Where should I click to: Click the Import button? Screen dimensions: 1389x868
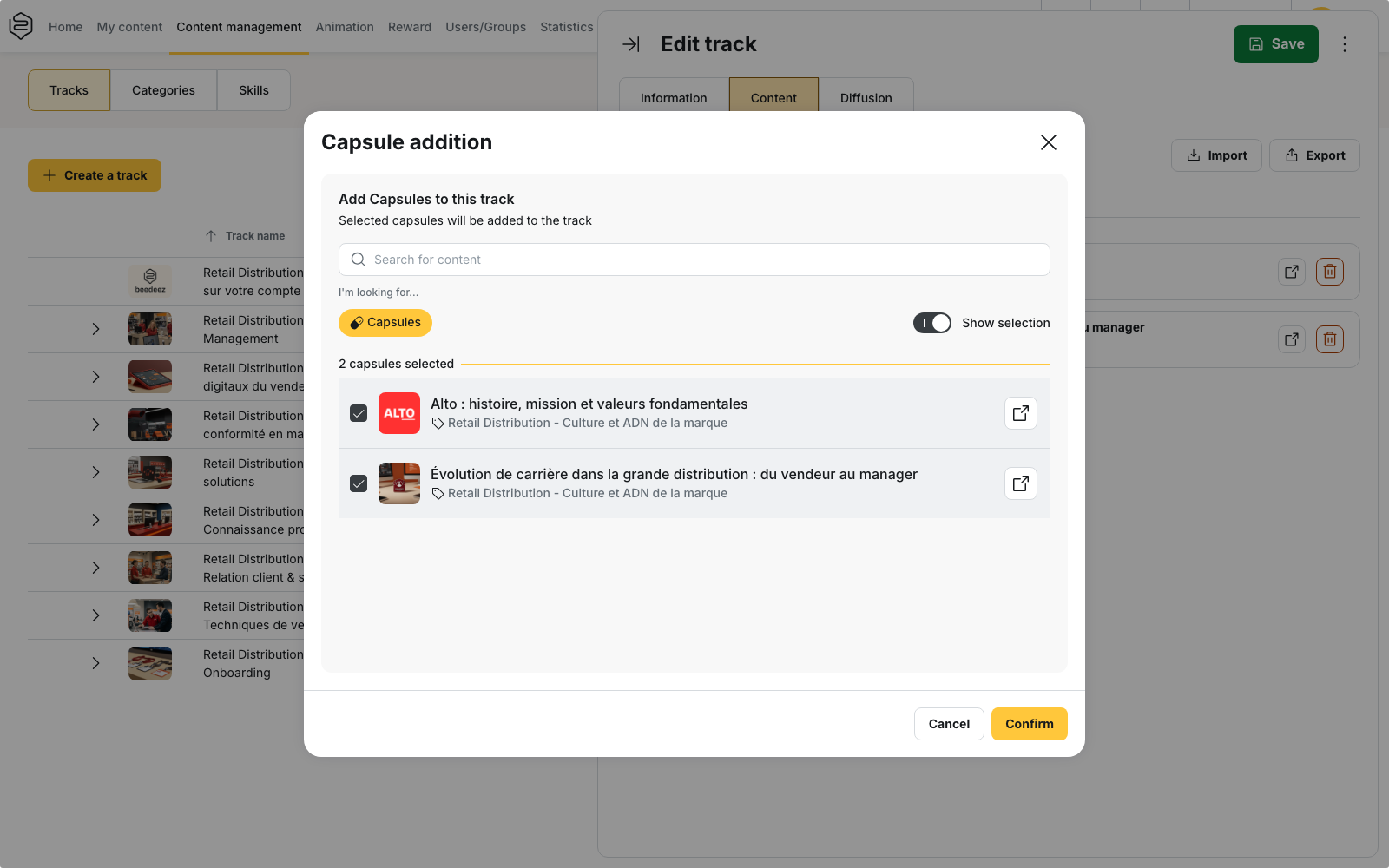[x=1216, y=155]
